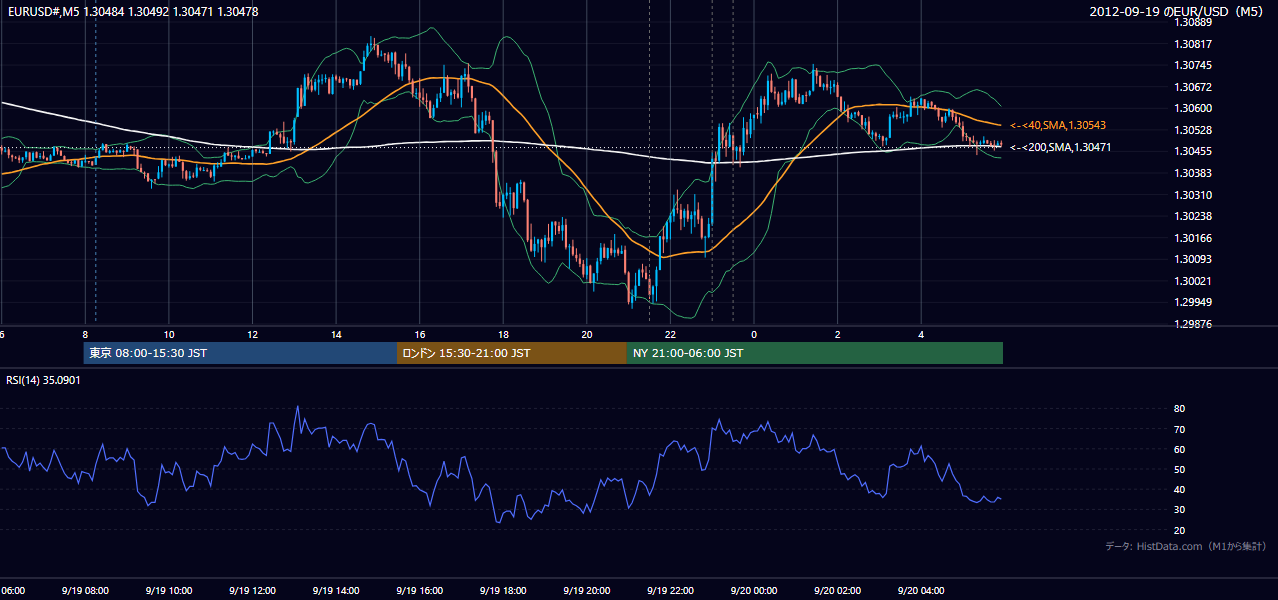Click the 9/20 00:00 time axis label
1278x600 pixels.
click(x=755, y=591)
